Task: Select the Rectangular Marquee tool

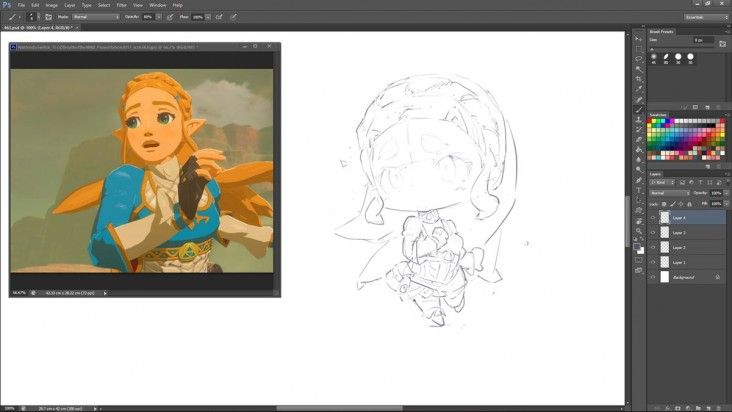Action: pos(638,48)
